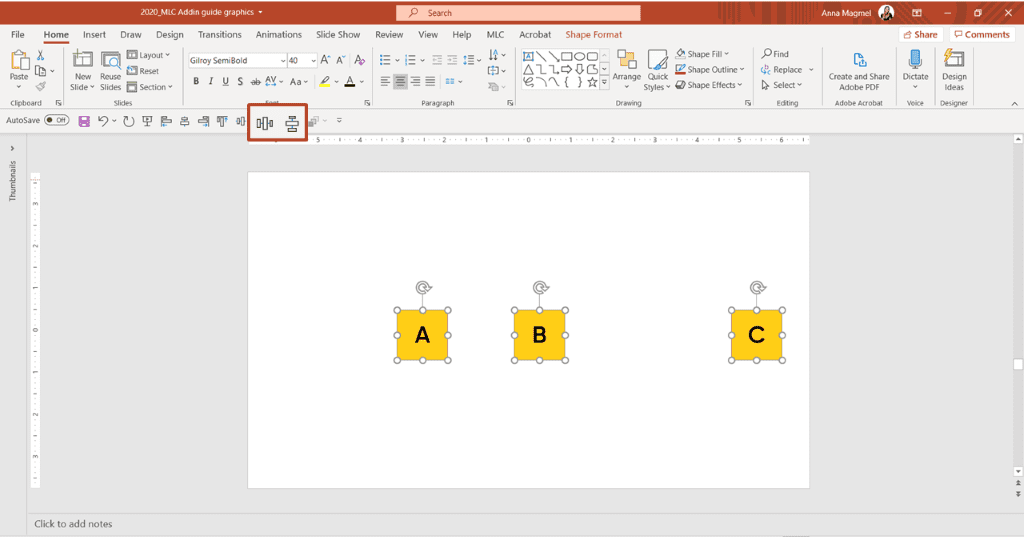The height and width of the screenshot is (537, 1024).
Task: Click the Search box in title bar
Action: pos(518,12)
